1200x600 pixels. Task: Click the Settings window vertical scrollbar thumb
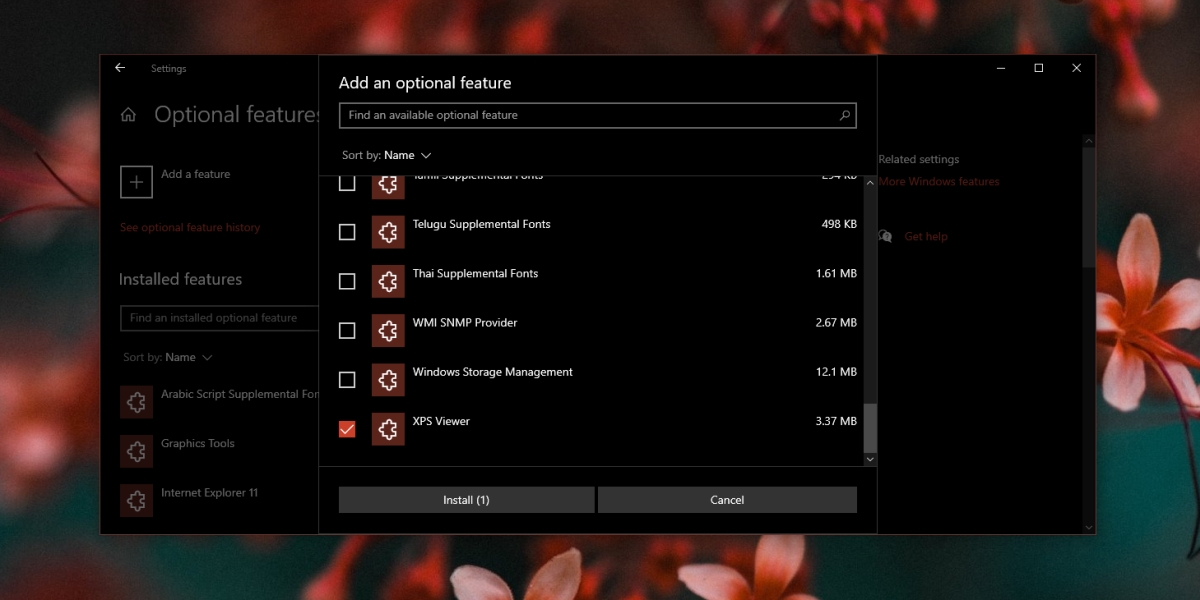(x=1089, y=207)
